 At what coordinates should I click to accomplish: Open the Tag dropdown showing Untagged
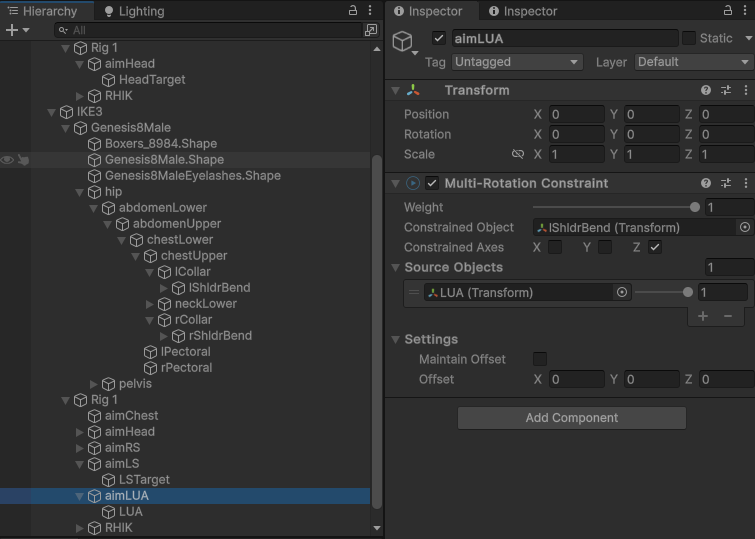coord(516,62)
